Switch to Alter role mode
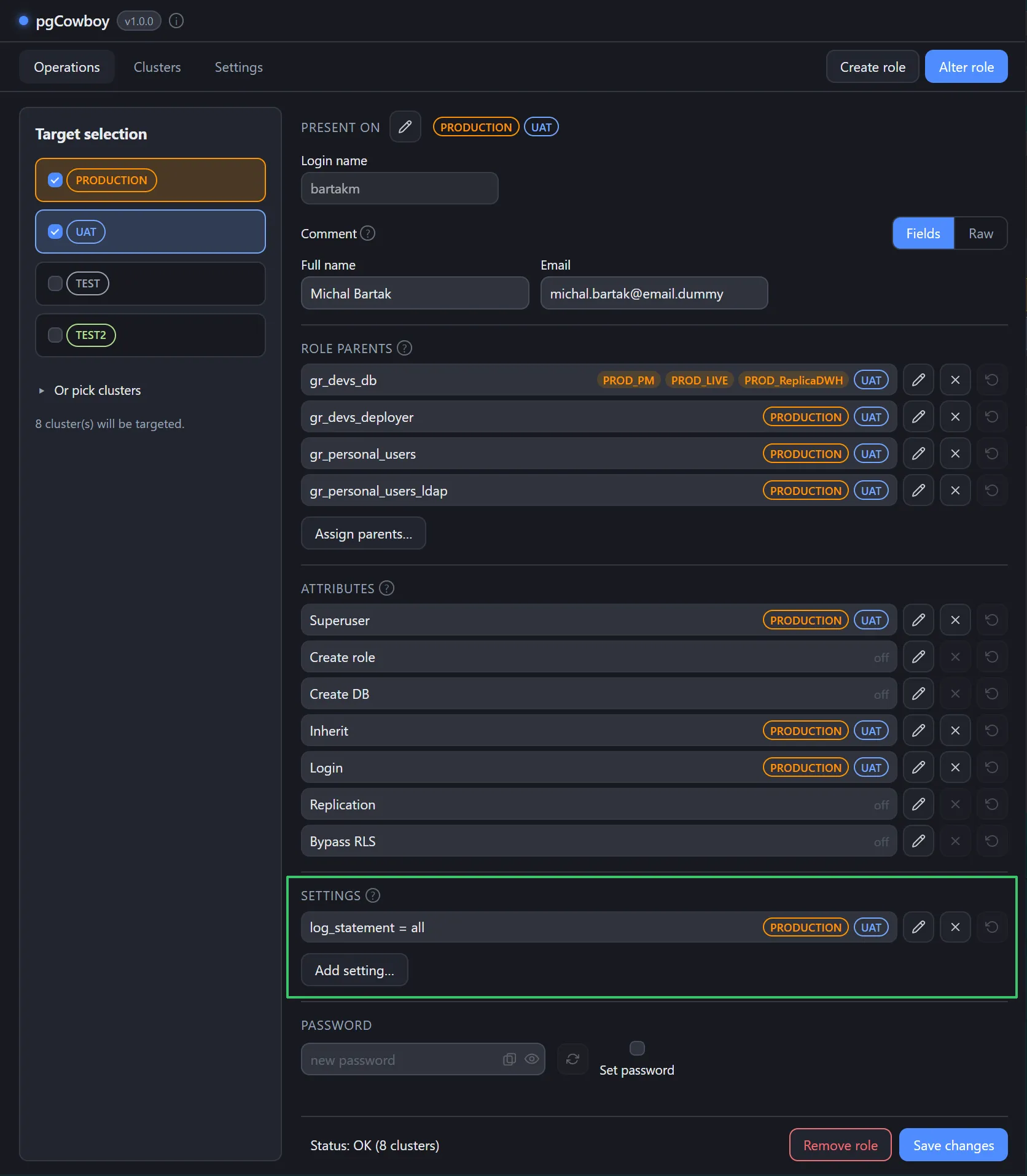The width and height of the screenshot is (1027, 1176). click(966, 67)
